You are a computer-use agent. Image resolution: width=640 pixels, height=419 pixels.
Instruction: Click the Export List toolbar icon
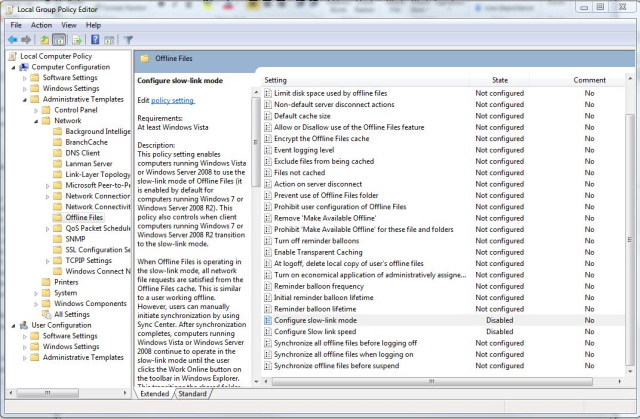78,40
